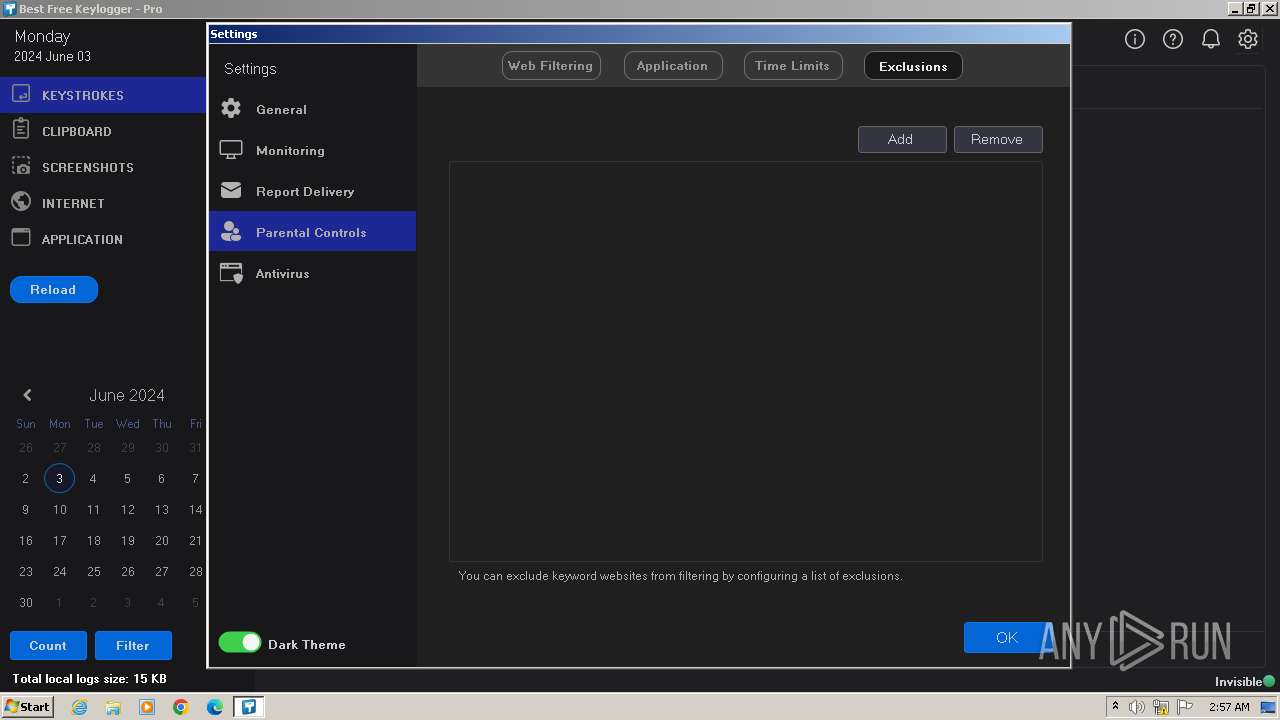Open the General settings section
This screenshot has width=1280, height=720.
coord(312,109)
